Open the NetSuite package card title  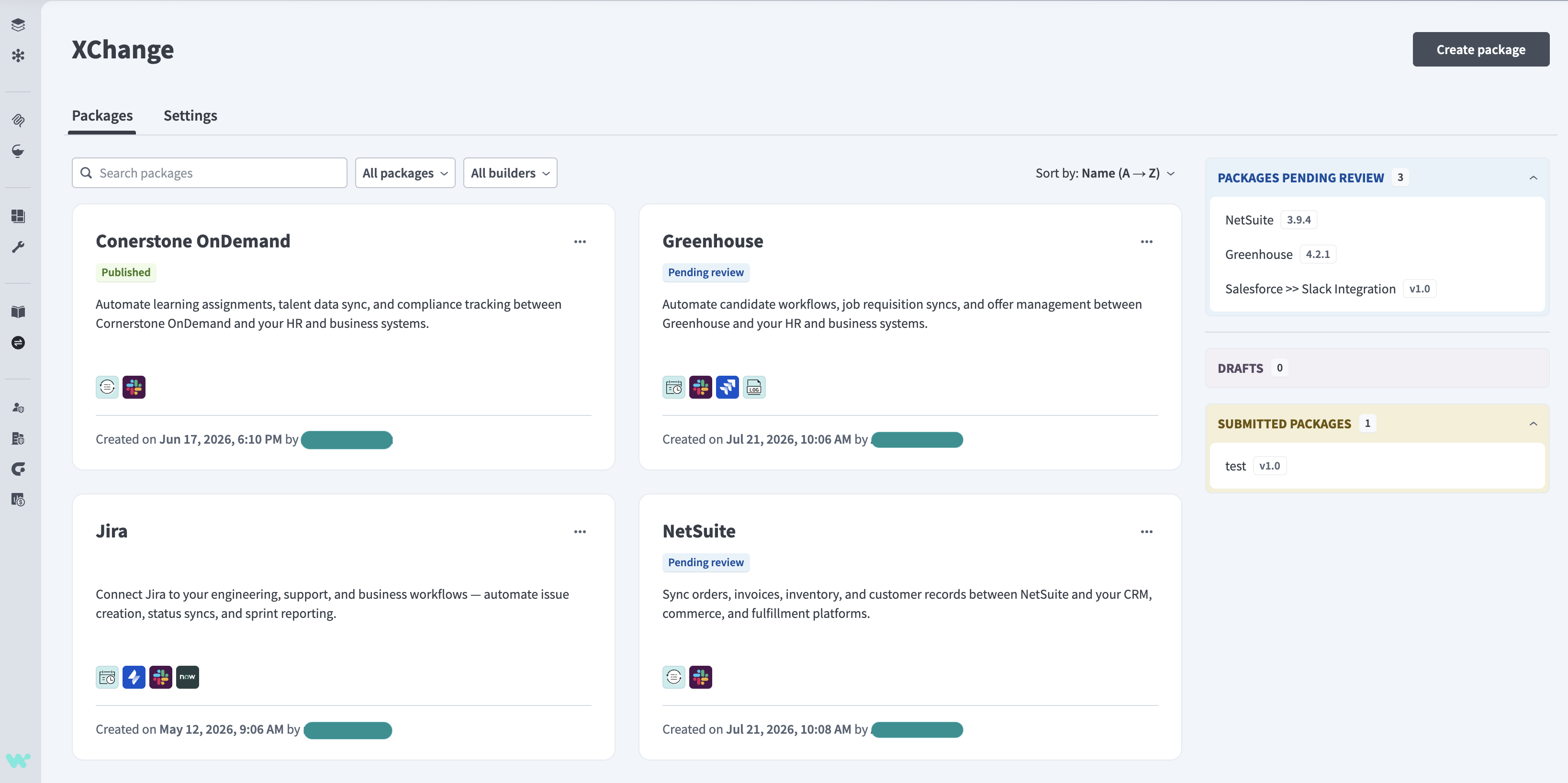click(x=699, y=531)
